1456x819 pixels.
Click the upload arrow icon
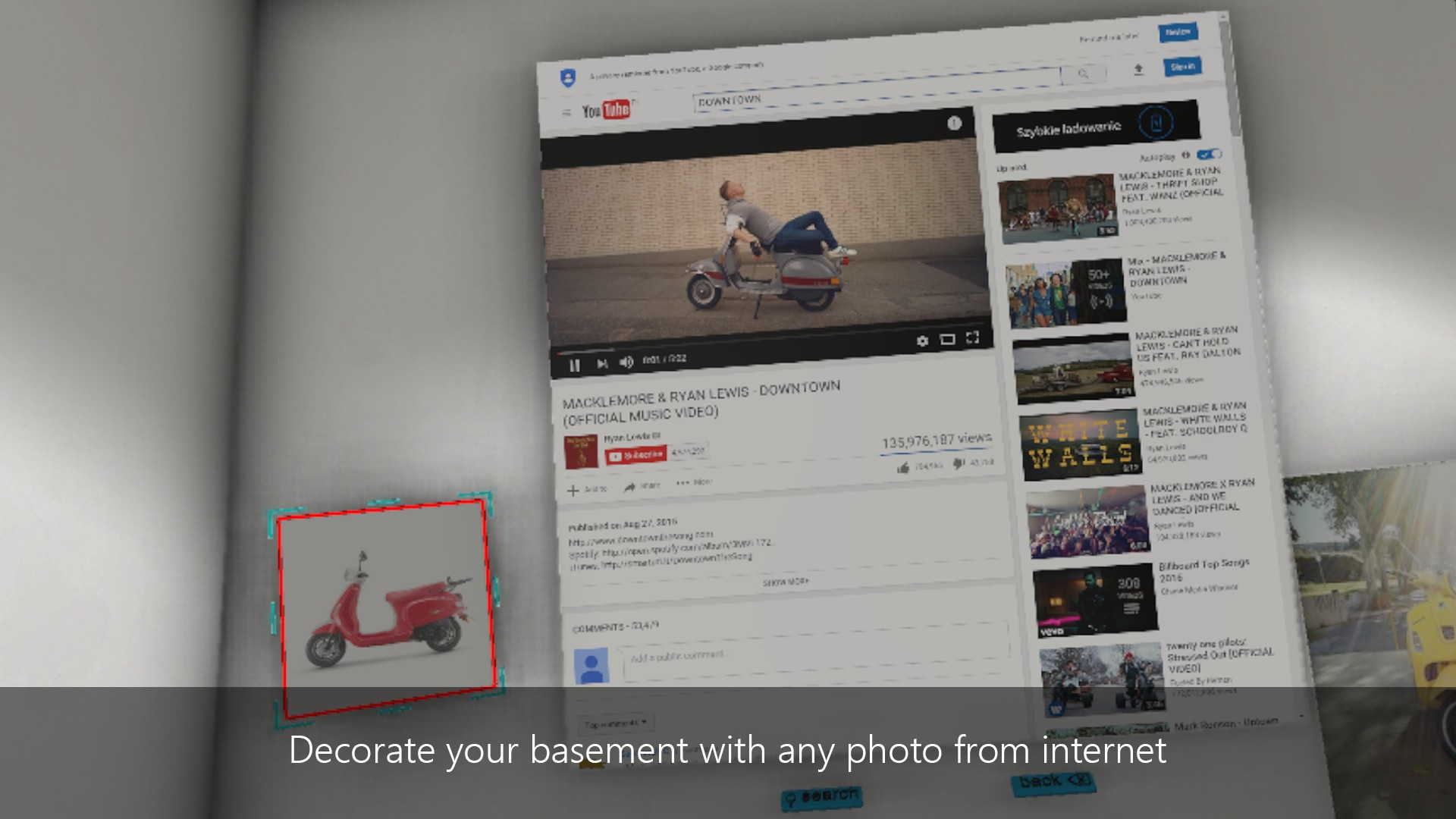pos(1138,70)
